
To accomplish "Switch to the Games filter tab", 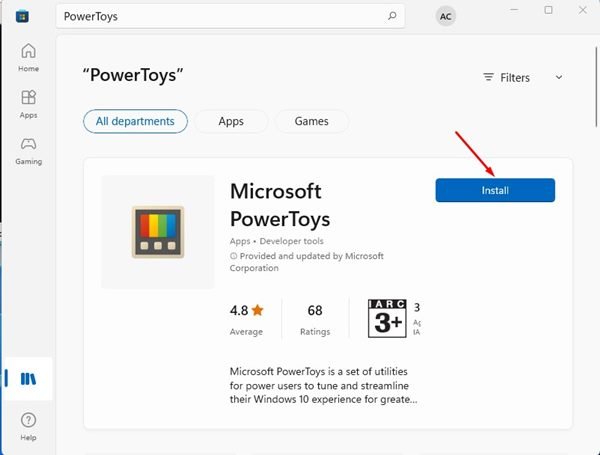I will click(x=312, y=121).
